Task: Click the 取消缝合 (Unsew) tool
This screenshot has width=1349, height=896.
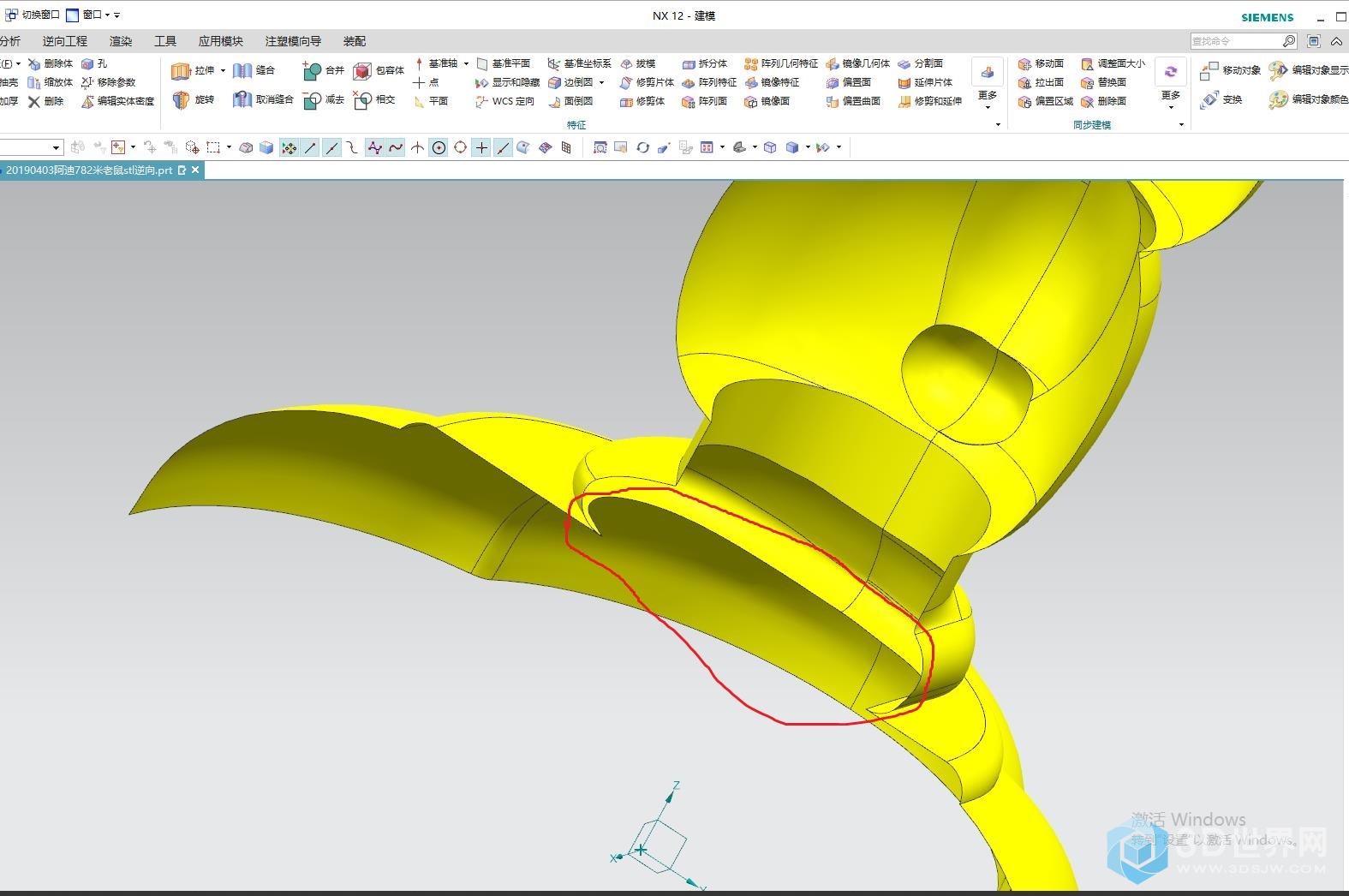Action: tap(263, 100)
